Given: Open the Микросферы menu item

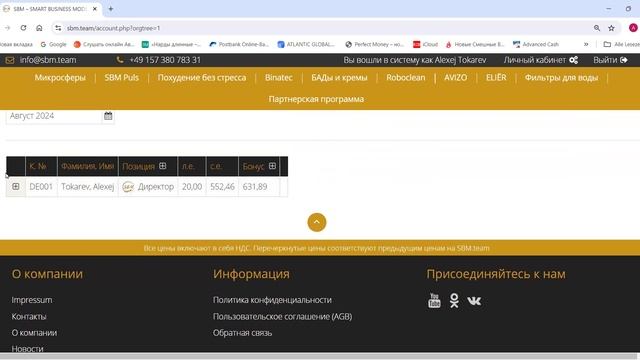Looking at the screenshot, I should click(60, 78).
